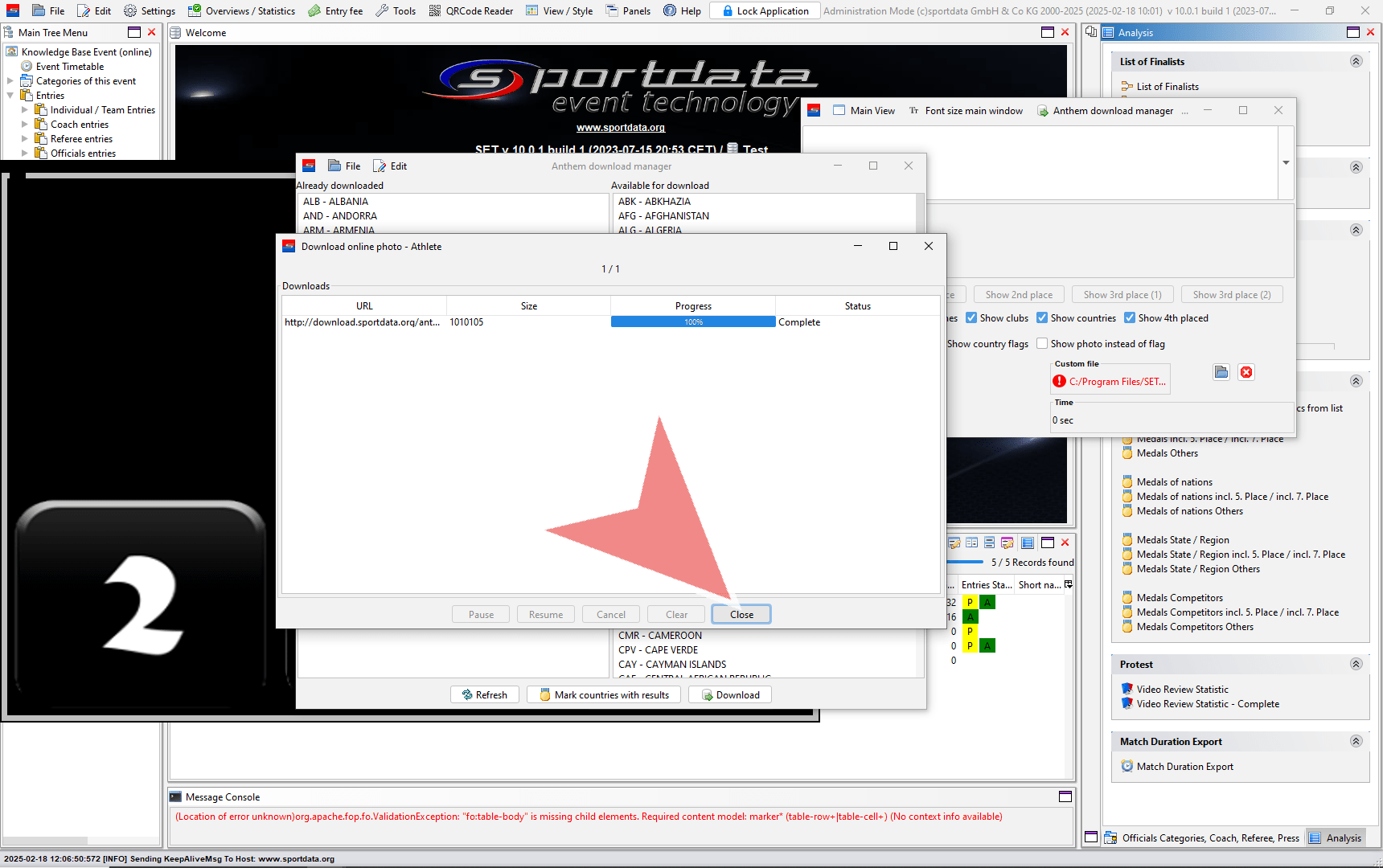1383x868 pixels.
Task: Collapse the List of Finalists section
Action: (1356, 62)
